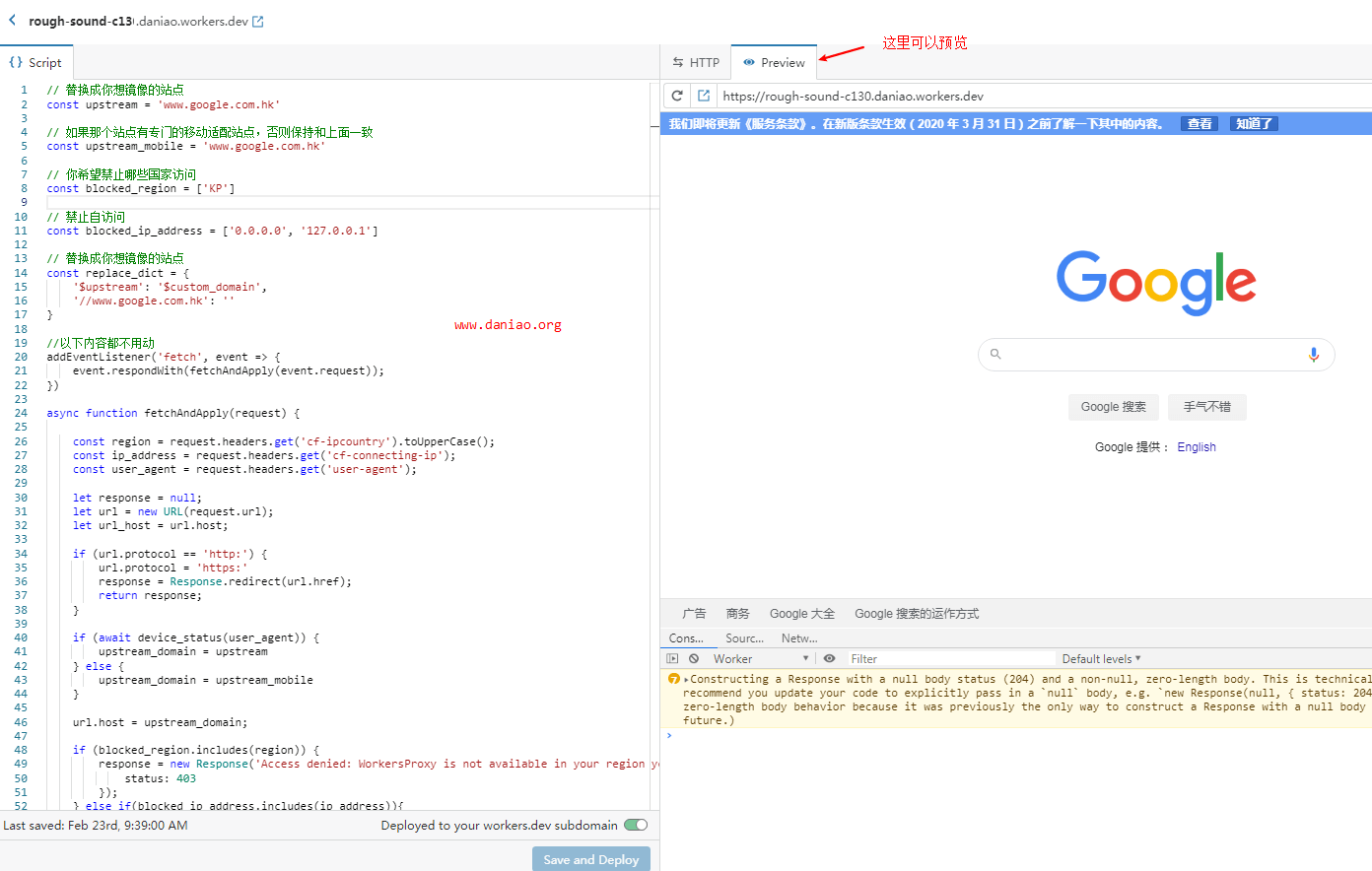Reload the preview page
Image resolution: width=1372 pixels, height=871 pixels.
[677, 96]
